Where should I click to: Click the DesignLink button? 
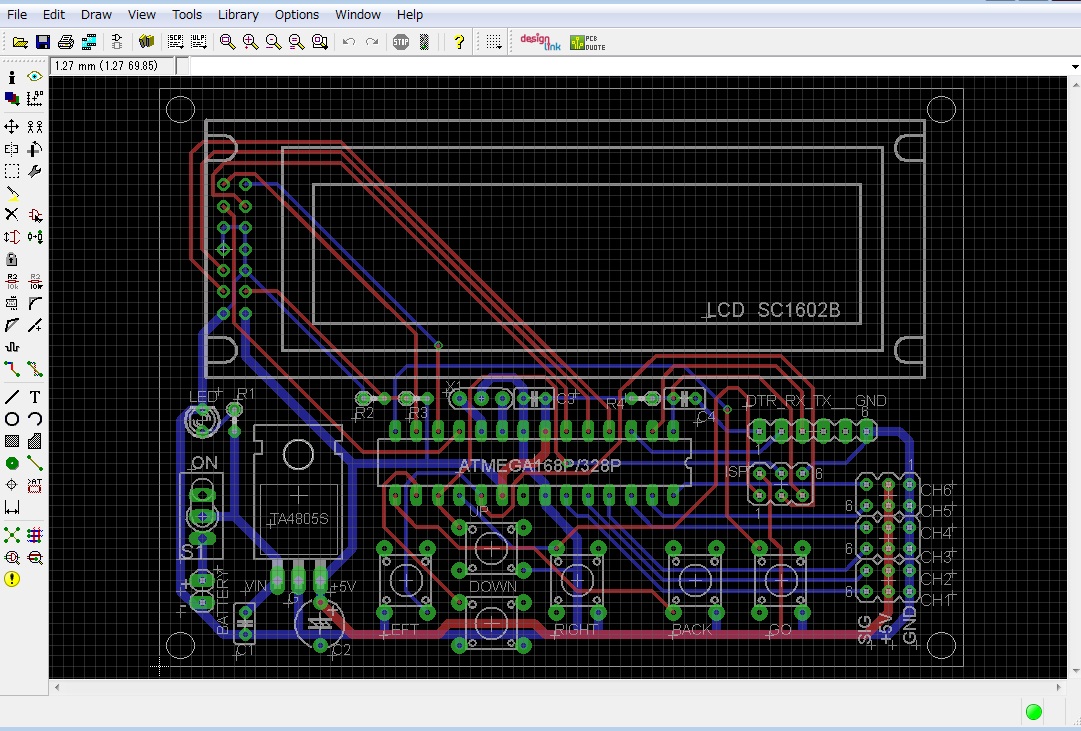point(540,42)
